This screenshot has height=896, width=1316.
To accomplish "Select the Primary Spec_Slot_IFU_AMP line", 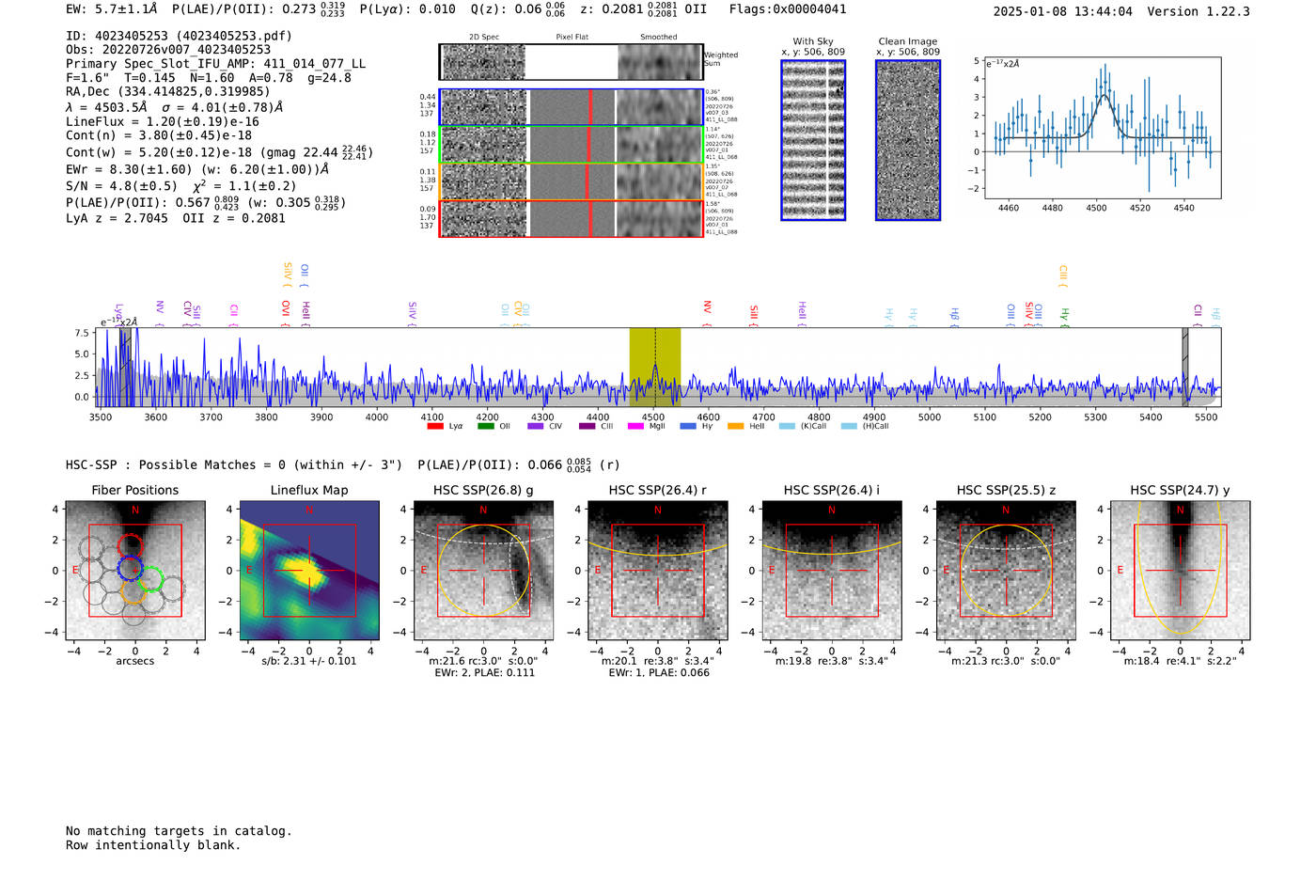I will 216,63.
